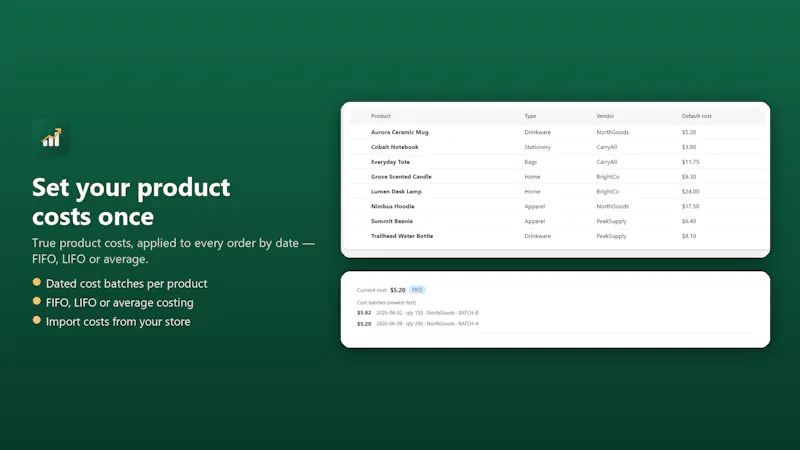Click PeakSupply vendor in Summit Beanie row
800x450 pixels.
click(x=611, y=221)
